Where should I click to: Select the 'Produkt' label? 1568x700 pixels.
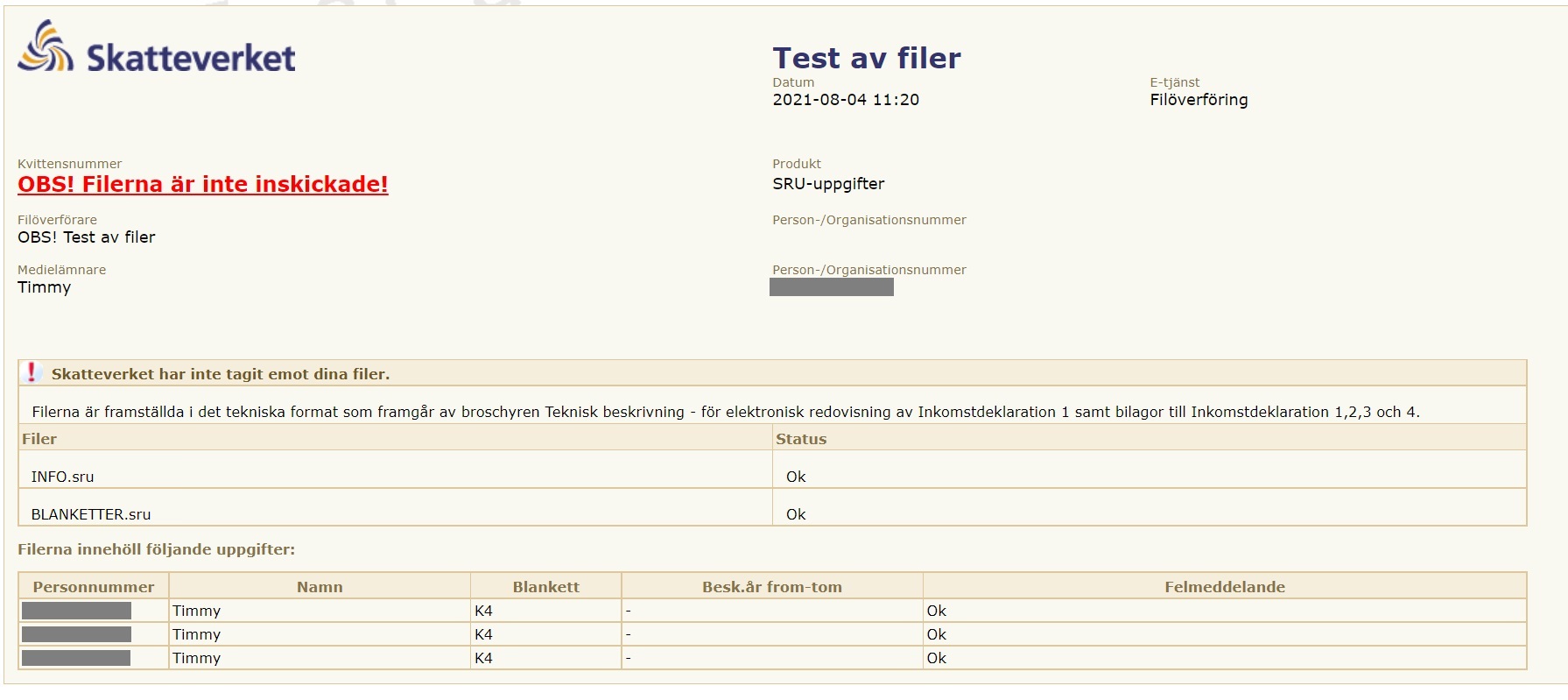pyautogui.click(x=797, y=164)
